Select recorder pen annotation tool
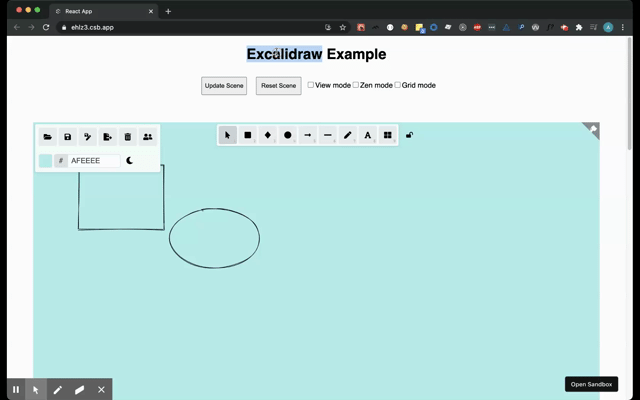The image size is (640, 400). [x=58, y=389]
